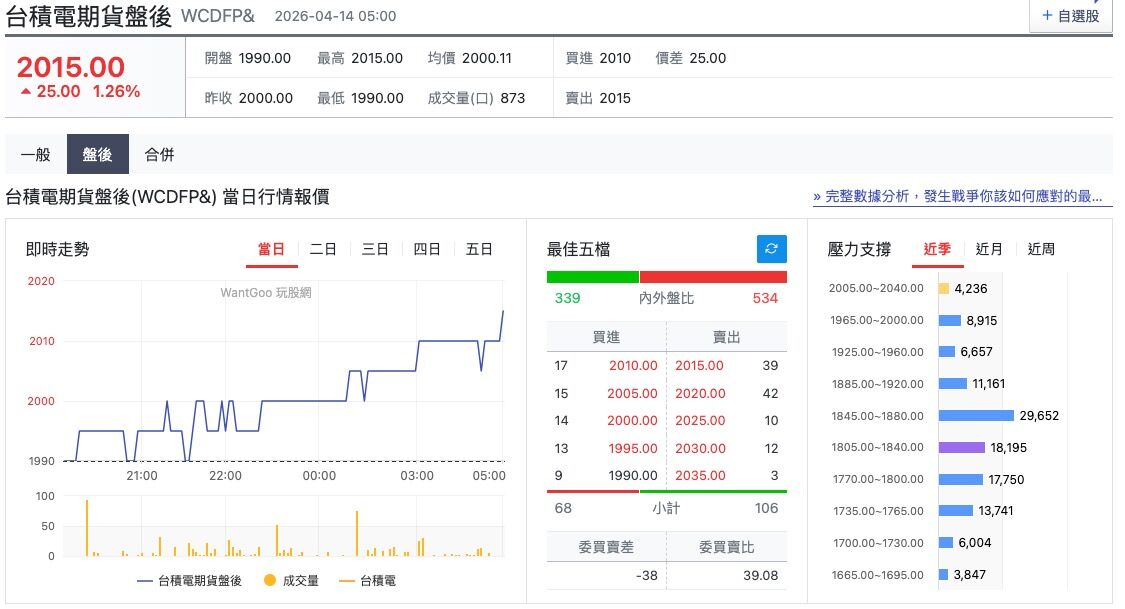Show the 二日 chart range

(323, 250)
